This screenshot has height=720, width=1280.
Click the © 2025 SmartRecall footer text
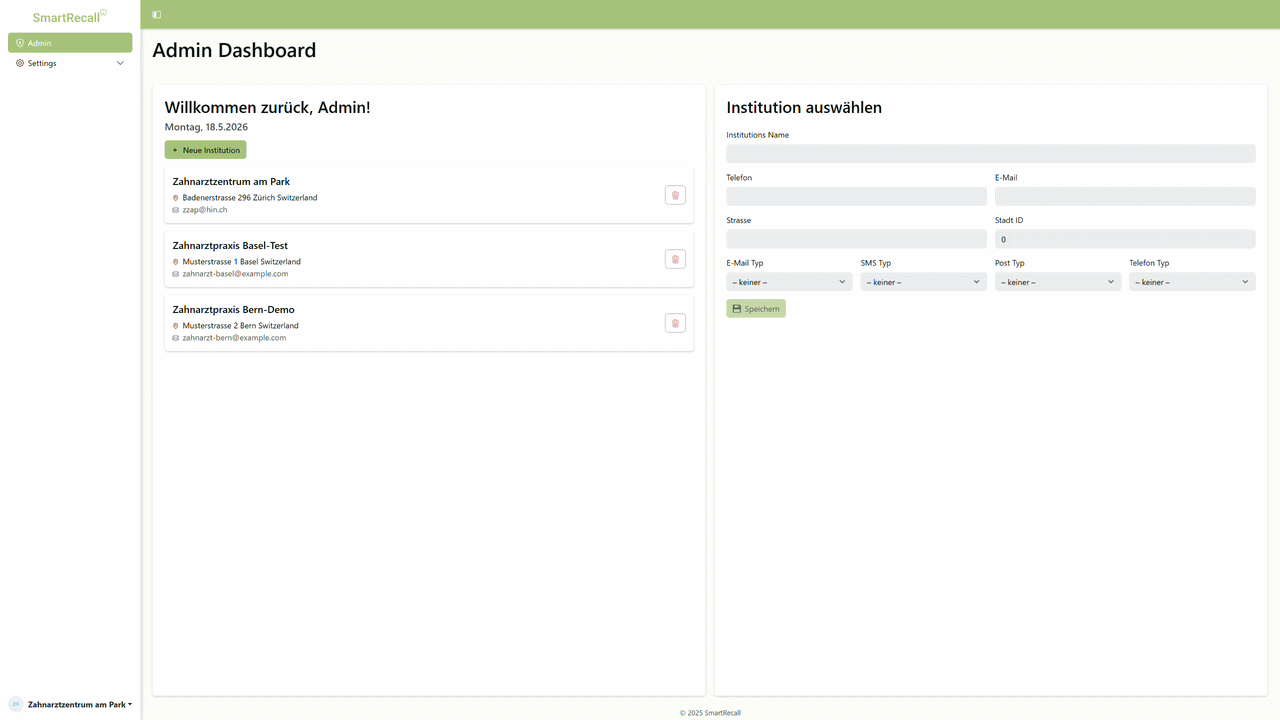pyautogui.click(x=710, y=713)
